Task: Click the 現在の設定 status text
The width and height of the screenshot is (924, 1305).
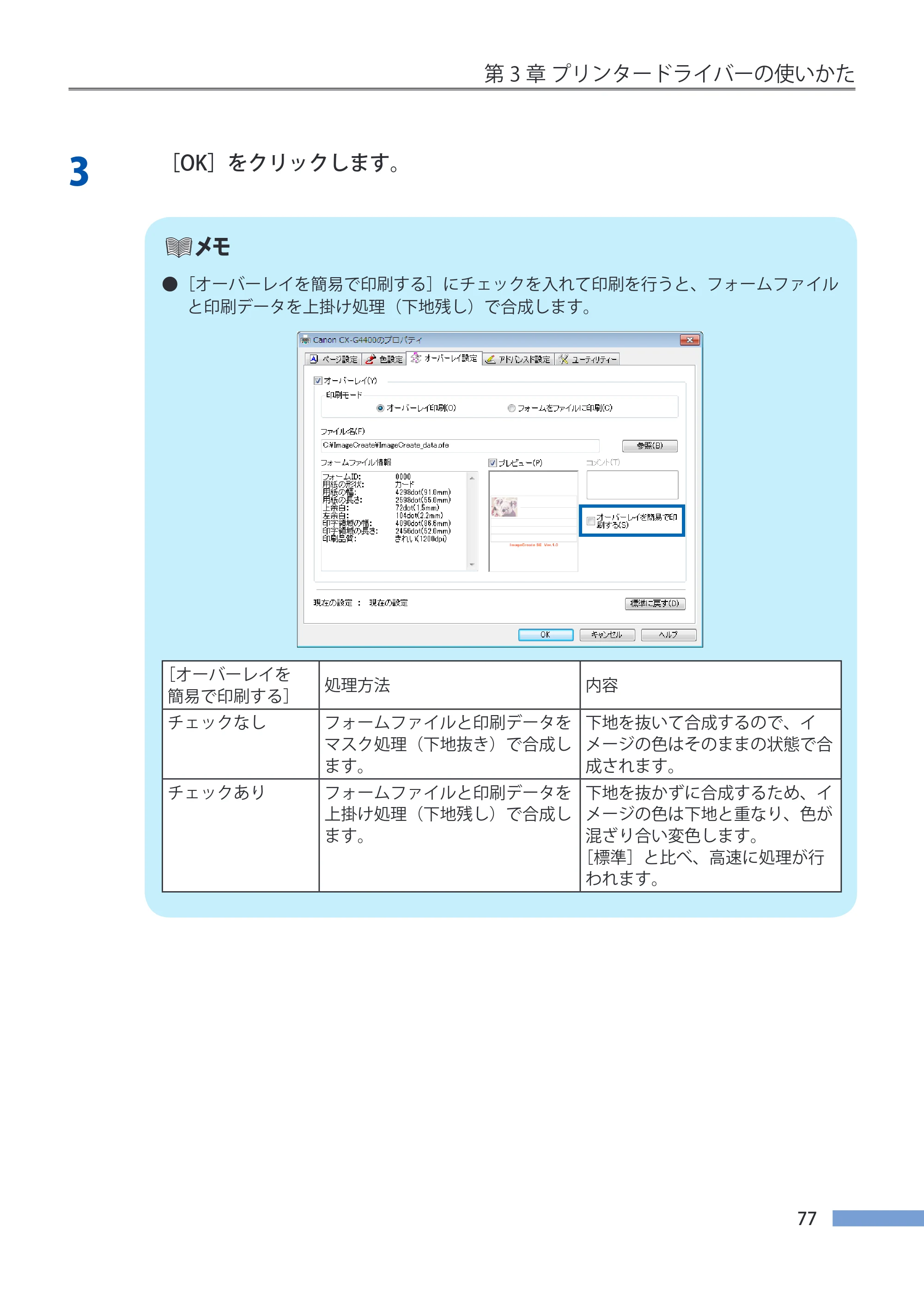Action: (x=360, y=603)
